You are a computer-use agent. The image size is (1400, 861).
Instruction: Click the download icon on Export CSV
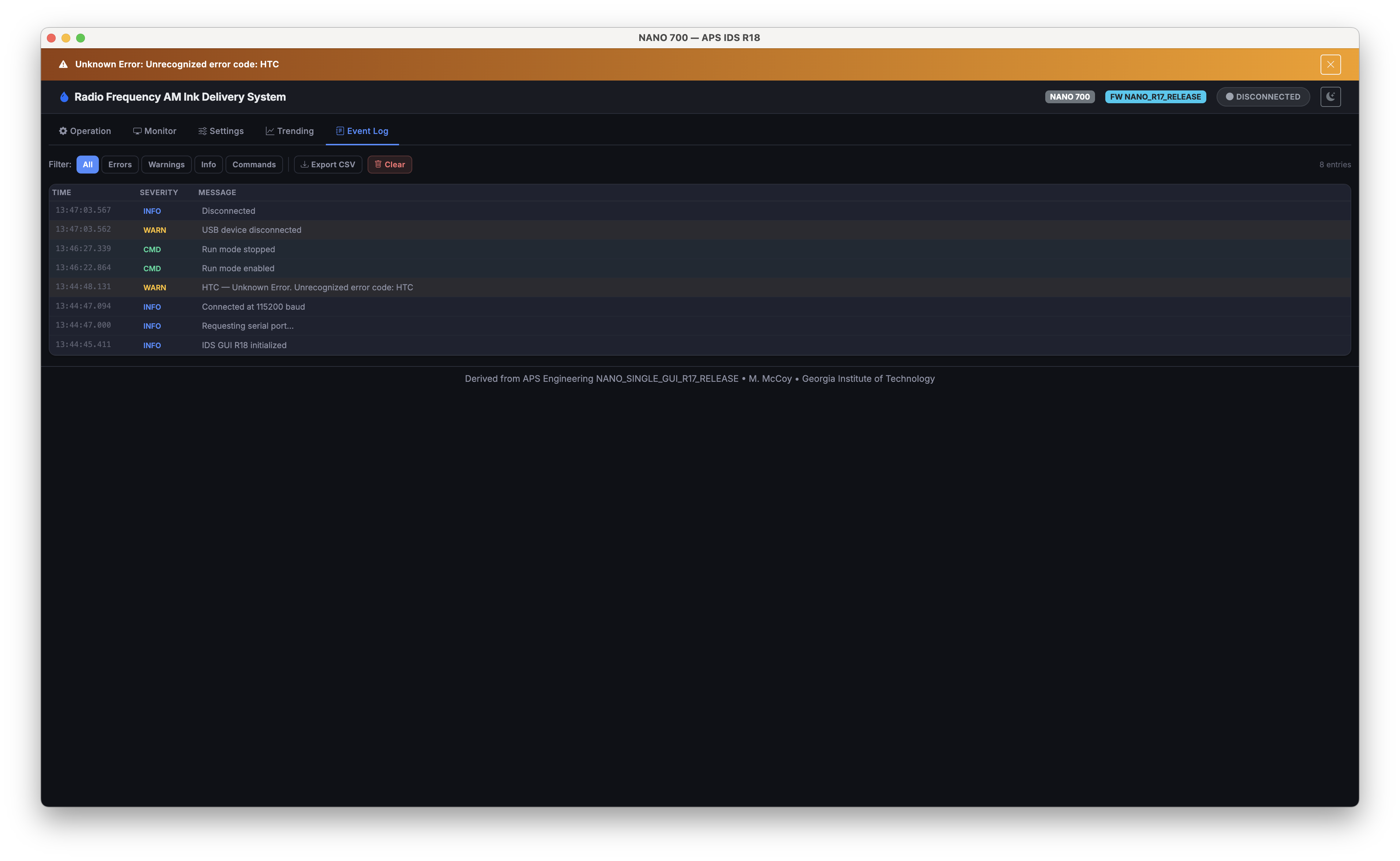click(305, 164)
